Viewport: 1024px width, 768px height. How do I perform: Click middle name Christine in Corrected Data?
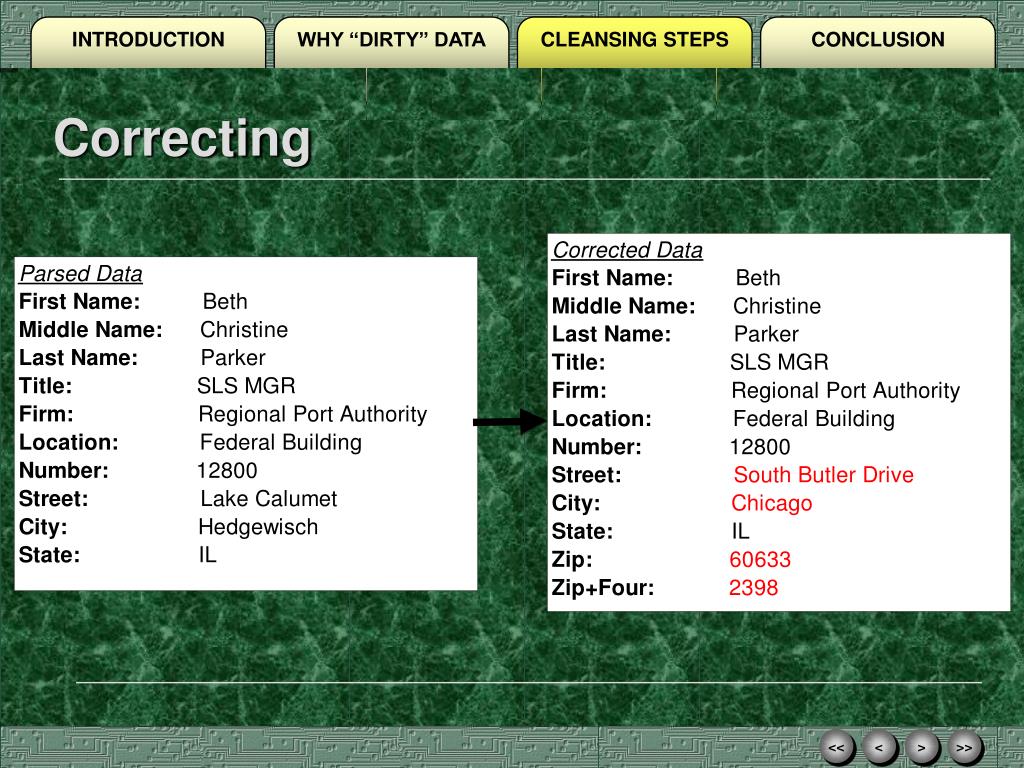[x=777, y=306]
